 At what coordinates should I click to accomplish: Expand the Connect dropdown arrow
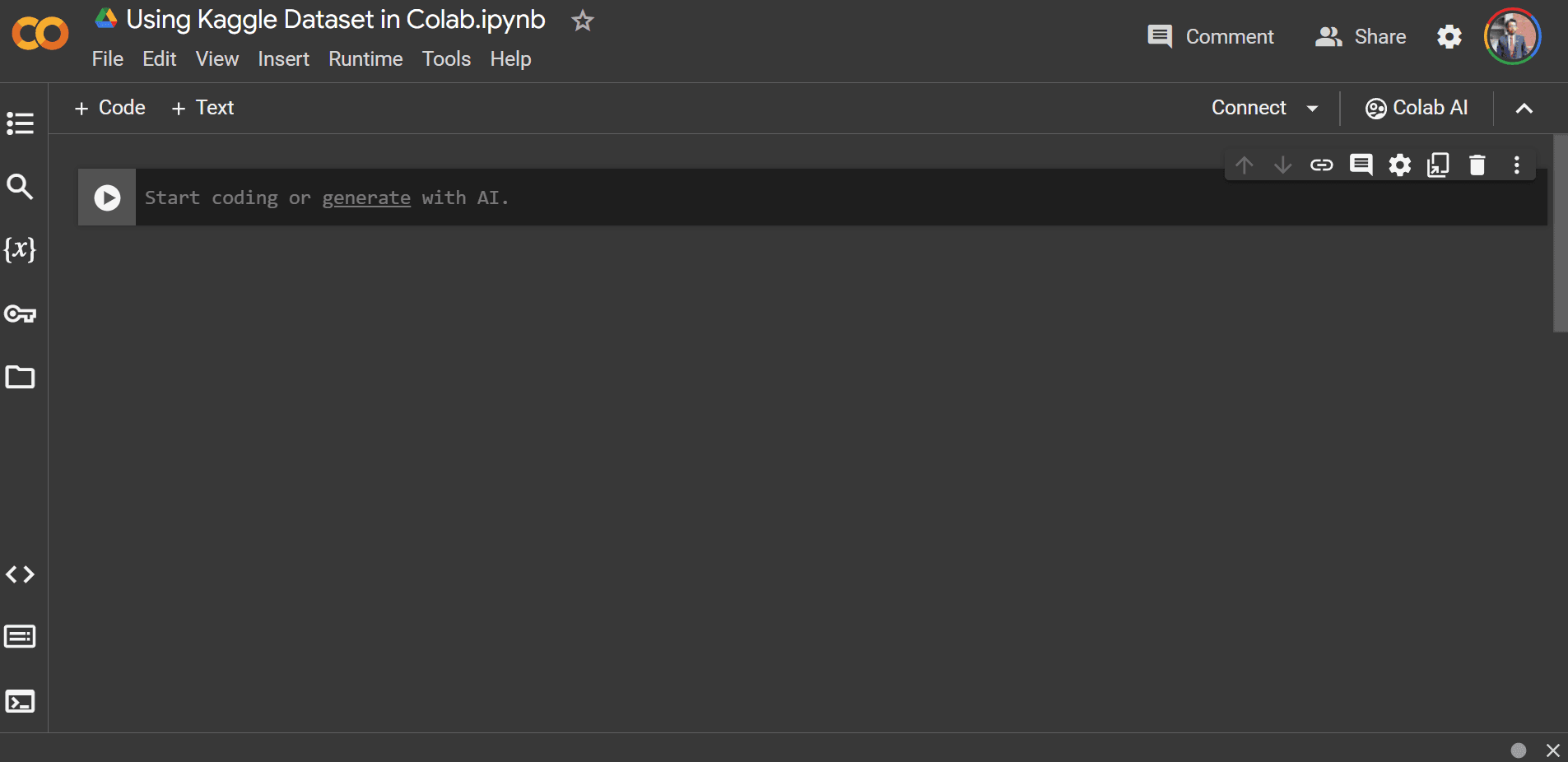click(x=1313, y=108)
